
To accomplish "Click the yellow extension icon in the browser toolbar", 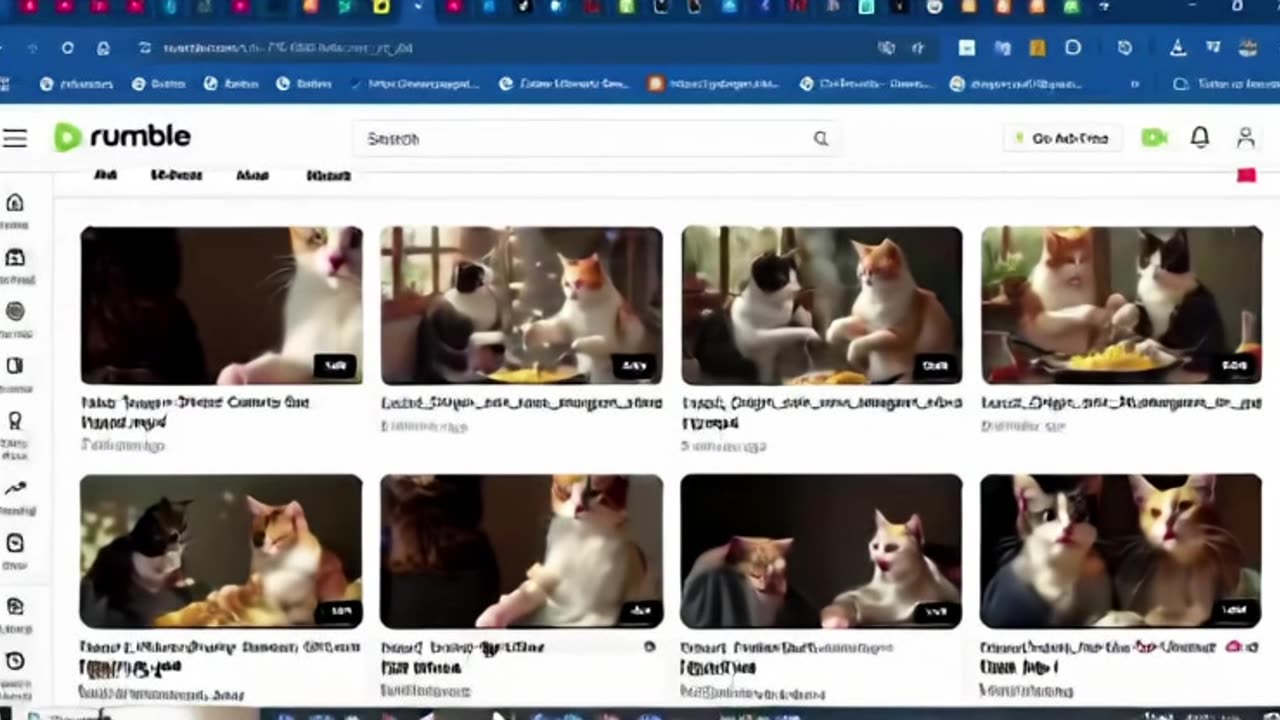I will pyautogui.click(x=1038, y=48).
